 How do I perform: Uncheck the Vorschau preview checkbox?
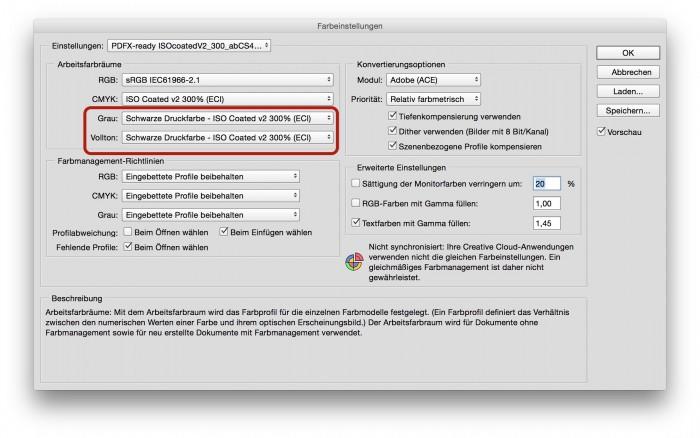[x=601, y=131]
